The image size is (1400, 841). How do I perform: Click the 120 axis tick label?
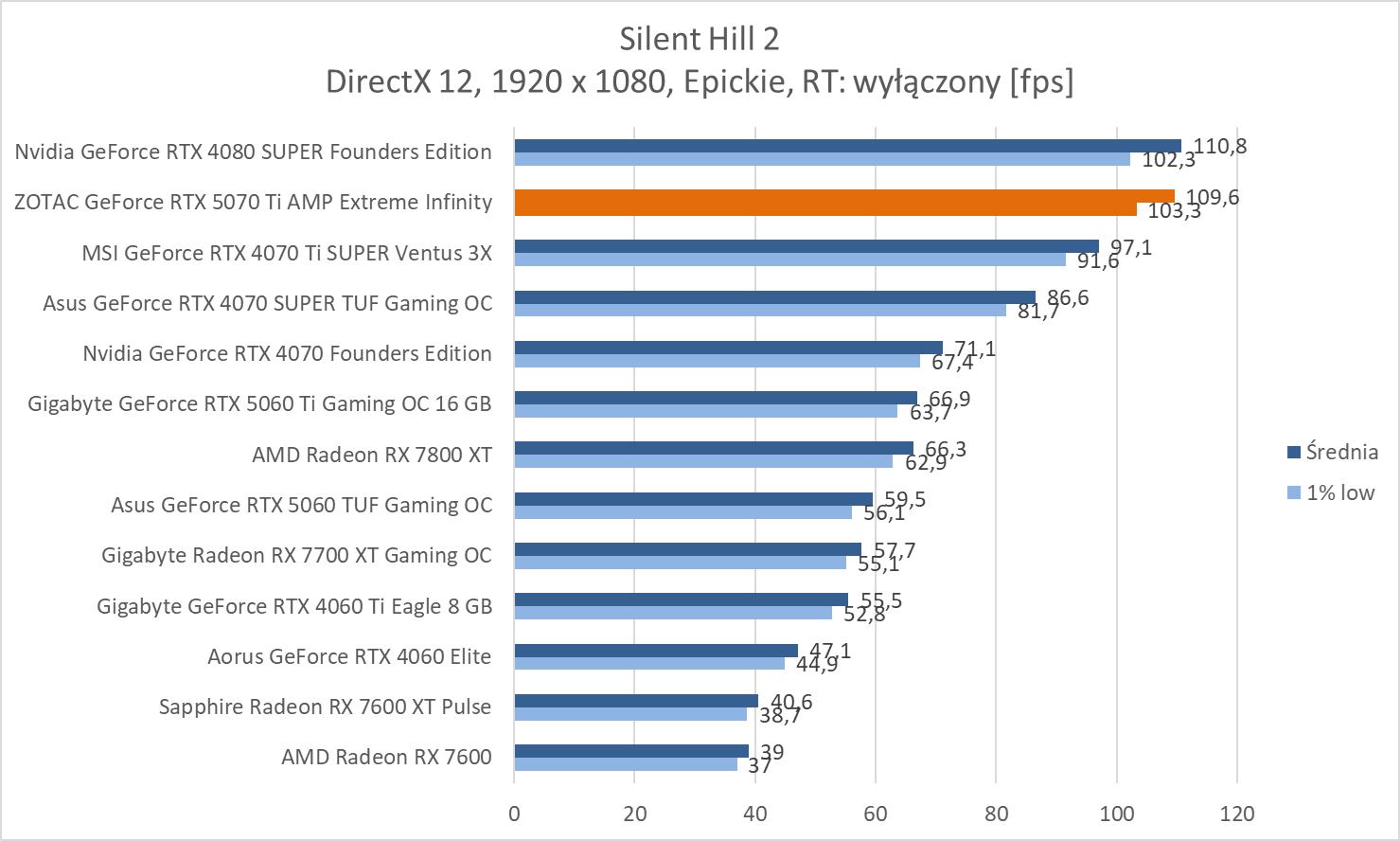tap(1237, 814)
